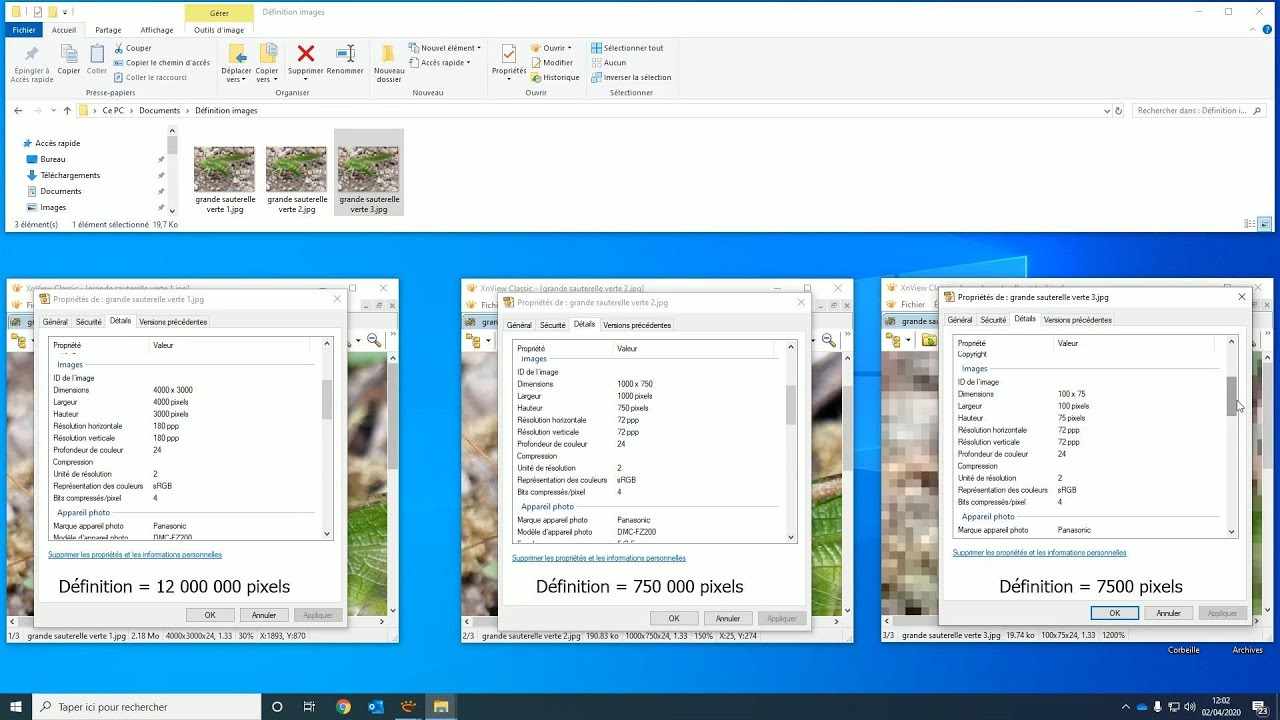Refresh the Explorer address bar
This screenshot has height=720, width=1280.
click(x=1118, y=111)
